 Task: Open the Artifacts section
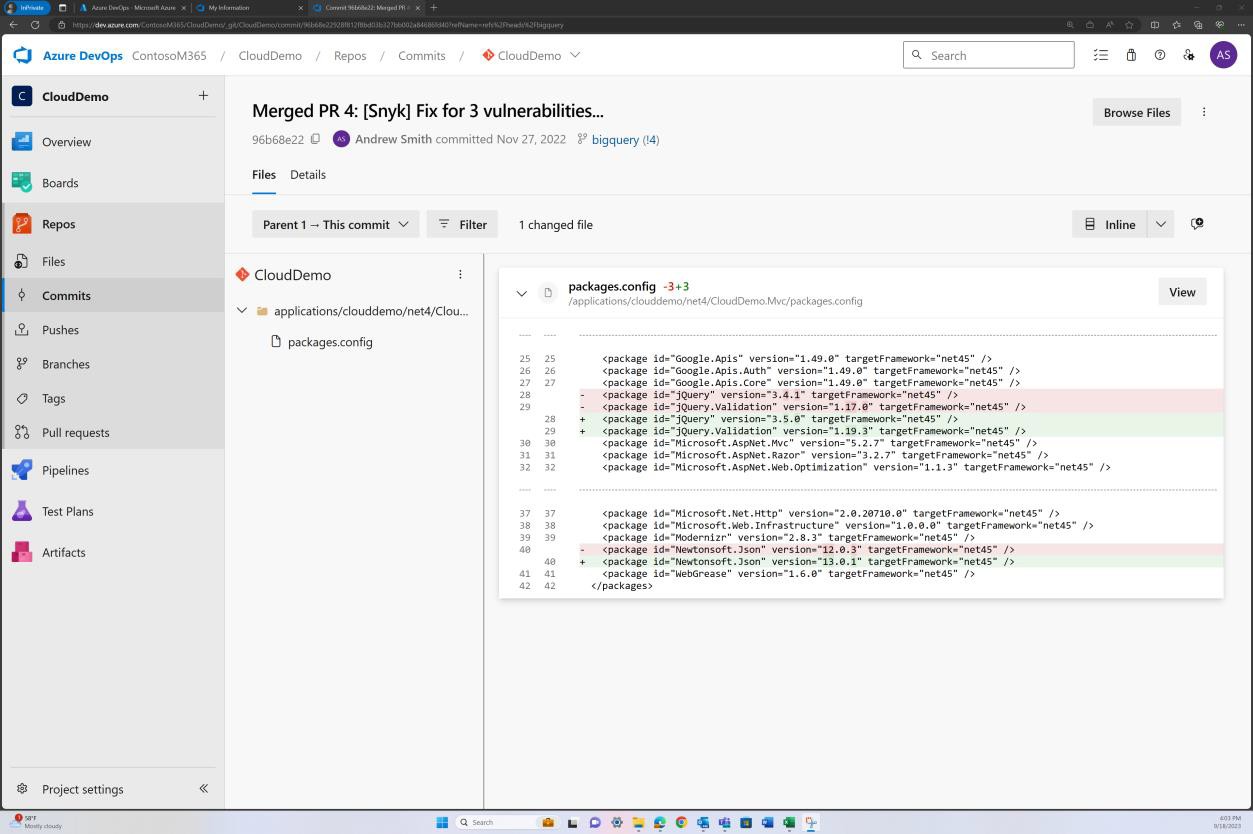tap(63, 552)
